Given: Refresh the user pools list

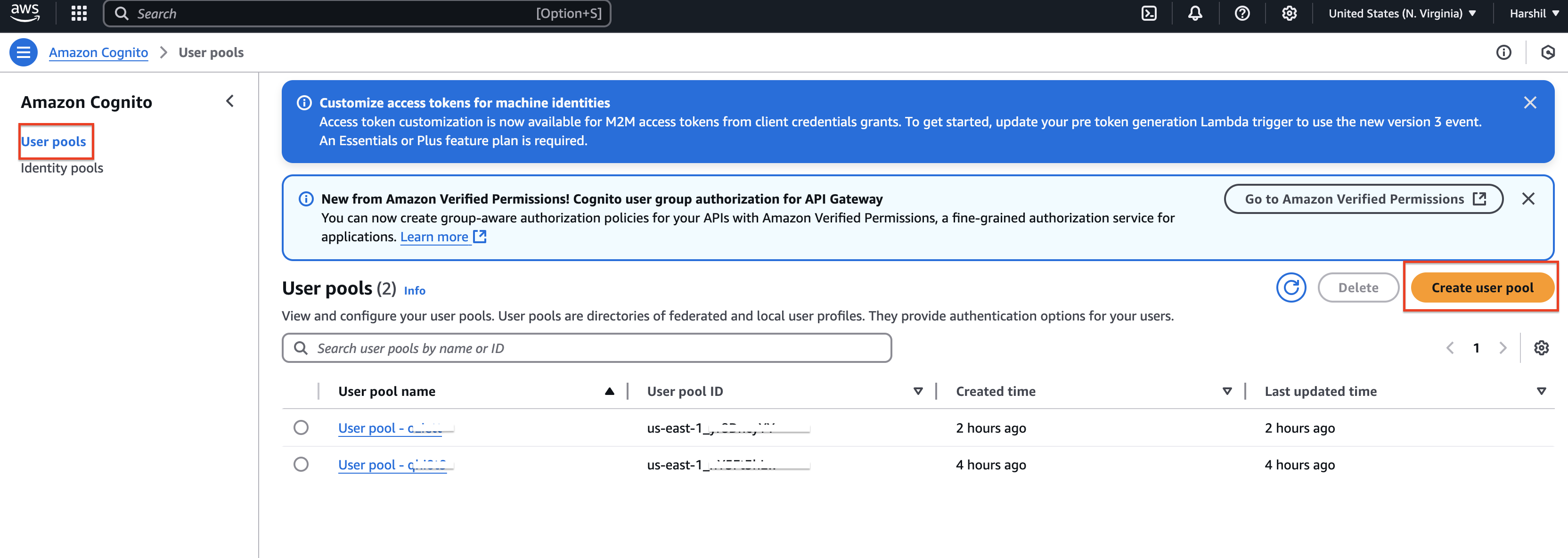Looking at the screenshot, I should [x=1291, y=287].
